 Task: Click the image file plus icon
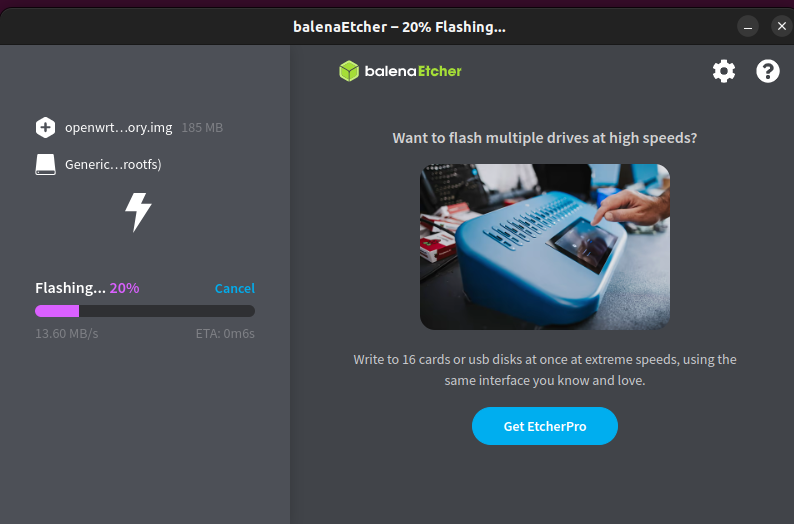[x=45, y=128]
